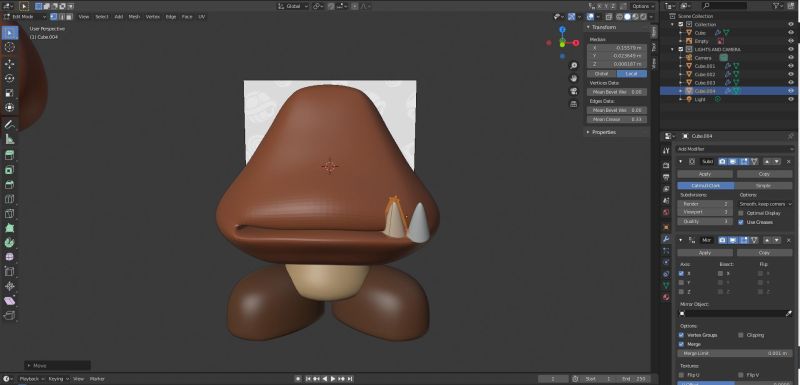
Task: Select the Smooth tool
Action: (9, 257)
